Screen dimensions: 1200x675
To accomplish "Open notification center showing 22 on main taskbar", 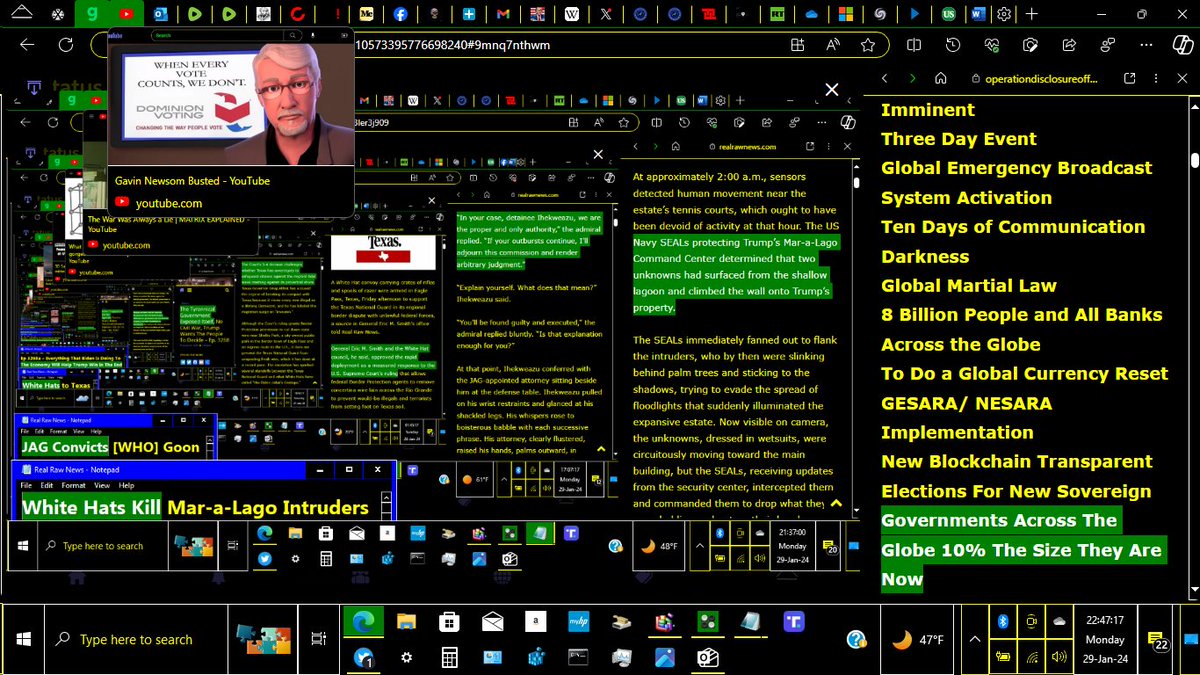I will [x=1155, y=639].
